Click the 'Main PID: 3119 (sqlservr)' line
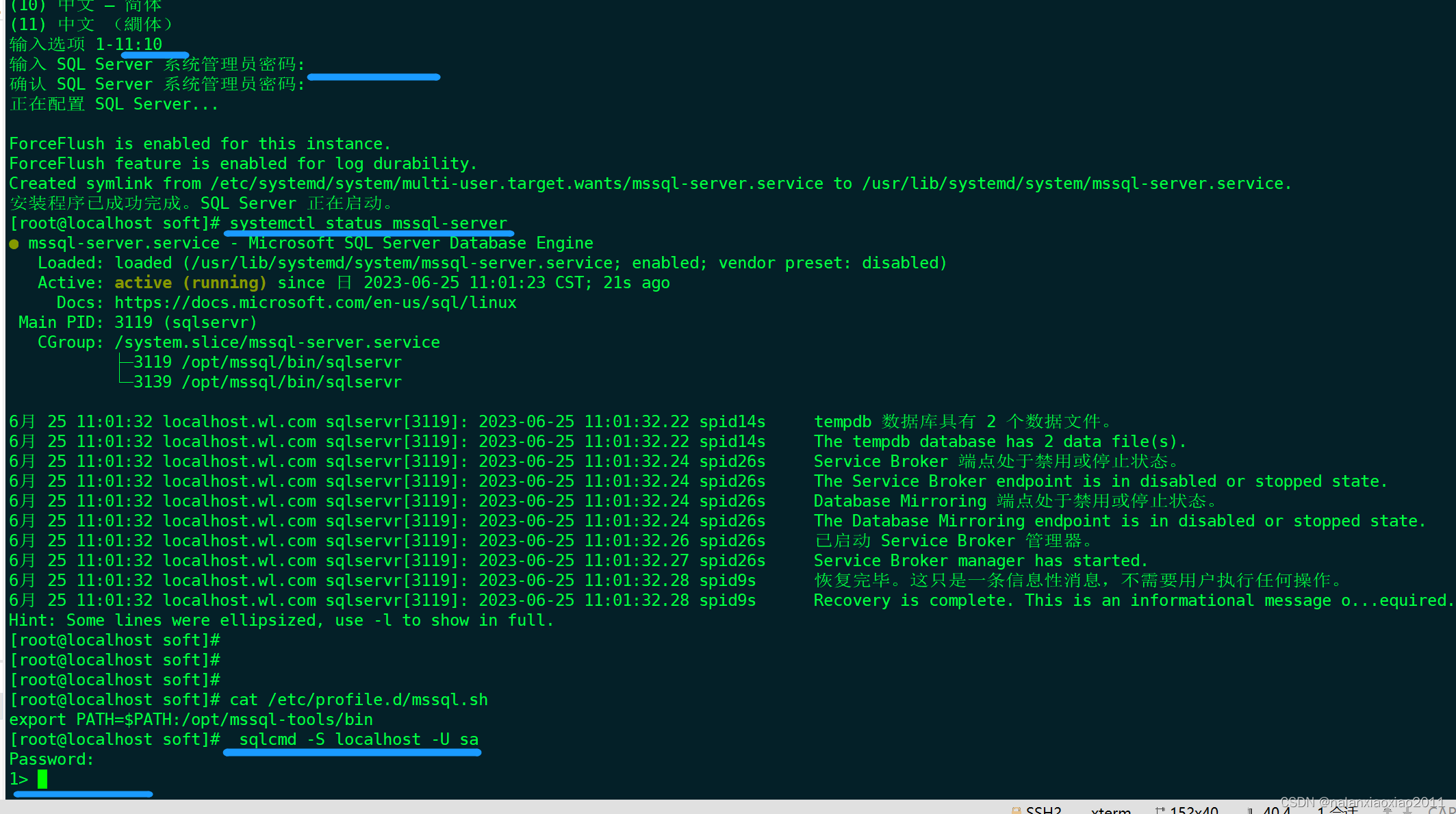 (x=138, y=322)
